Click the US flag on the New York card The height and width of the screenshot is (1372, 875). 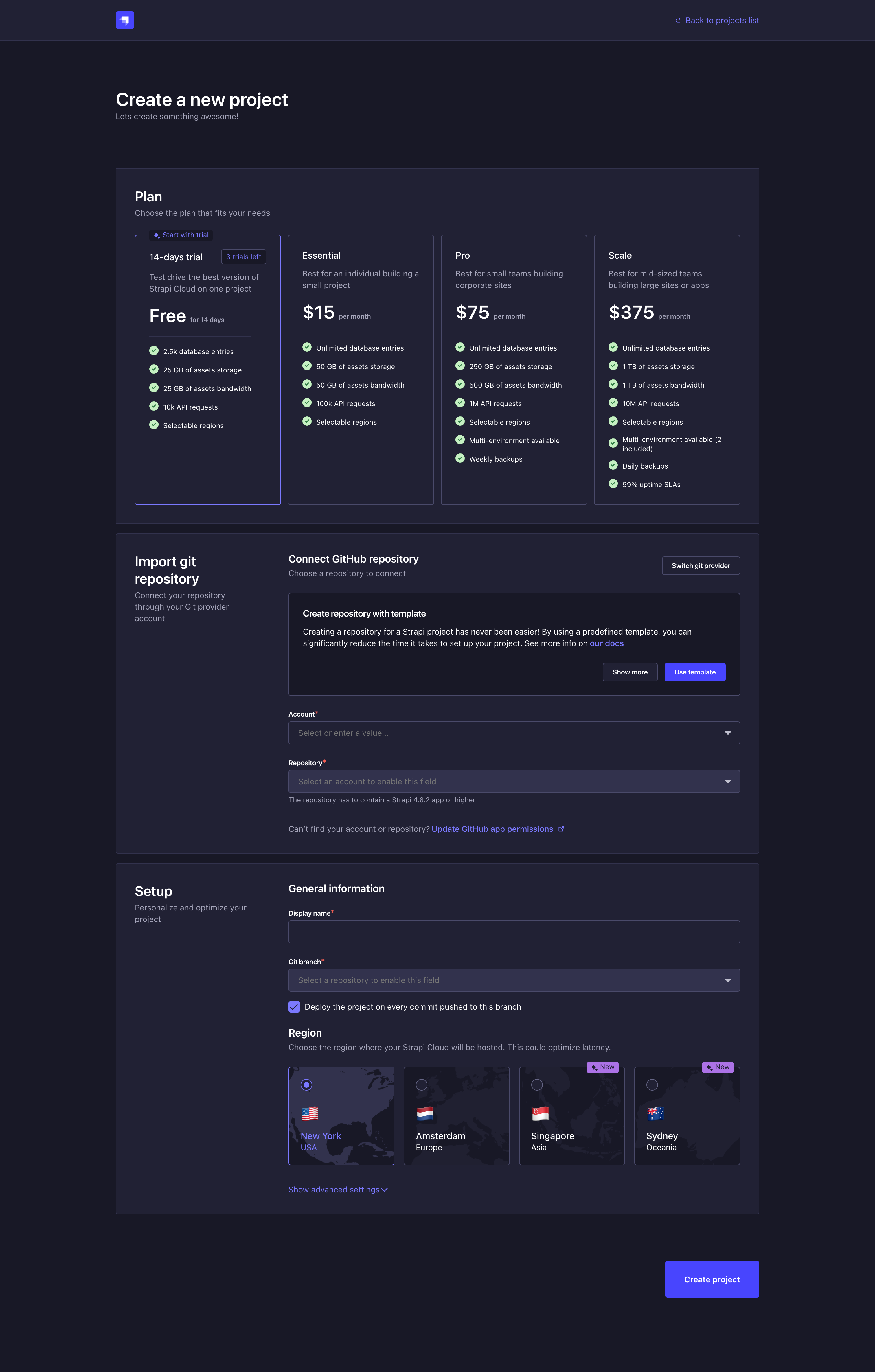[x=310, y=1113]
